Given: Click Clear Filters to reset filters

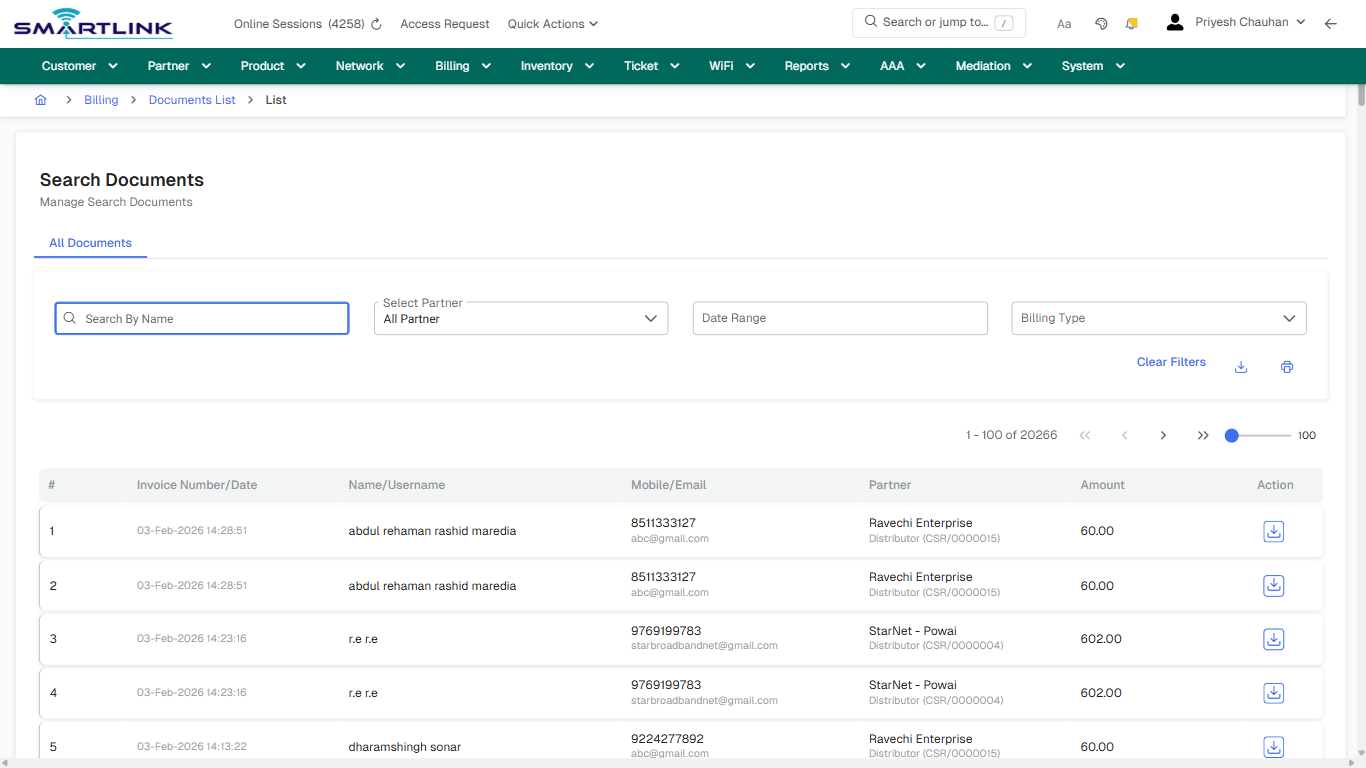Looking at the screenshot, I should pyautogui.click(x=1171, y=362).
